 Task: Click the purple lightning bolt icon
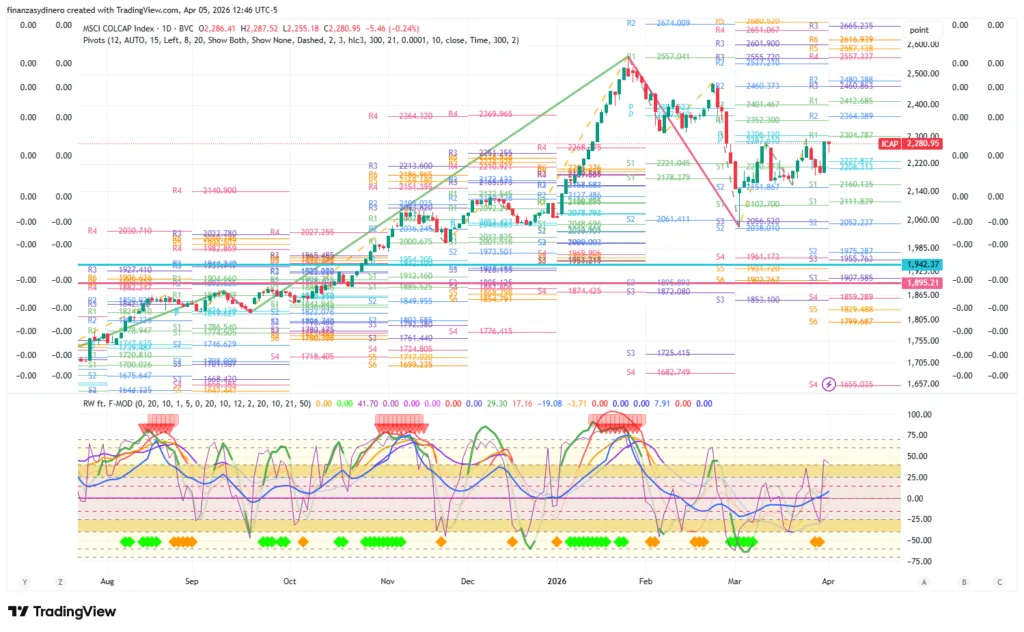pyautogui.click(x=828, y=384)
